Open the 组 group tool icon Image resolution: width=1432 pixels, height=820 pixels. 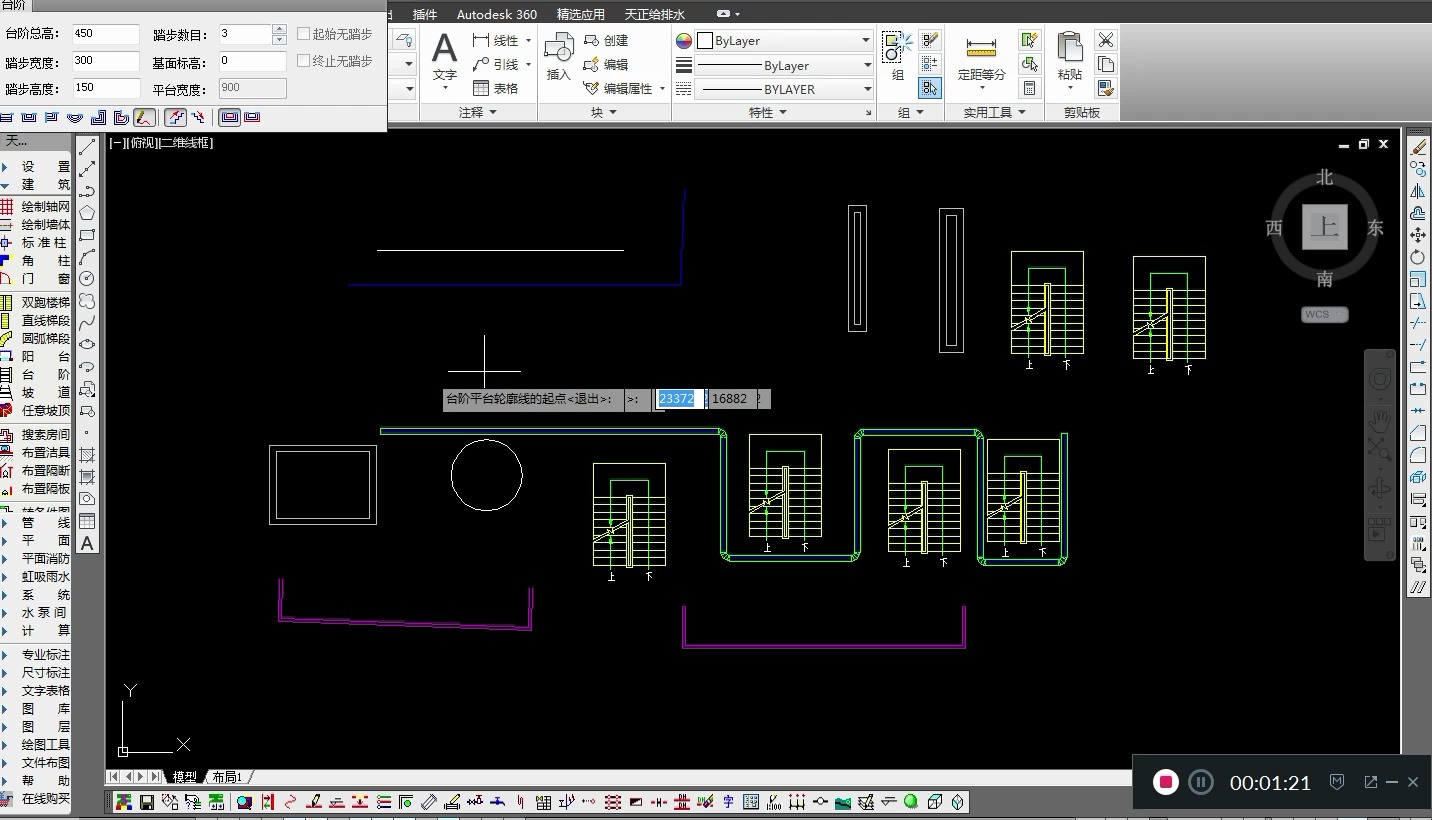coord(897,57)
